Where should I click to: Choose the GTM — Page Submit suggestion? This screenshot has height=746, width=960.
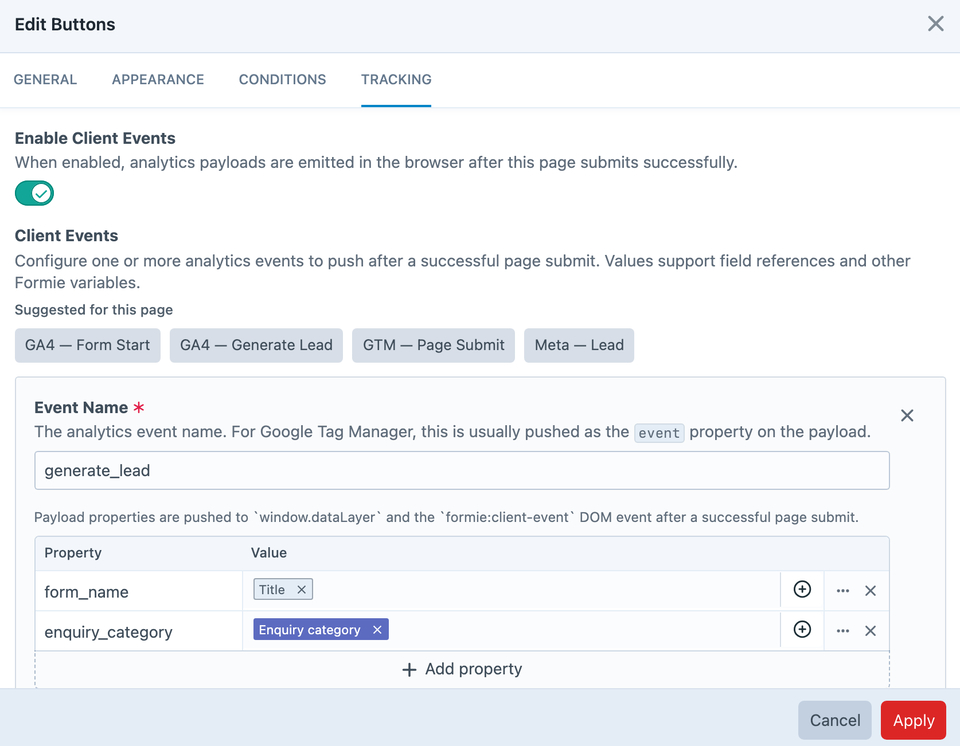[x=433, y=345]
